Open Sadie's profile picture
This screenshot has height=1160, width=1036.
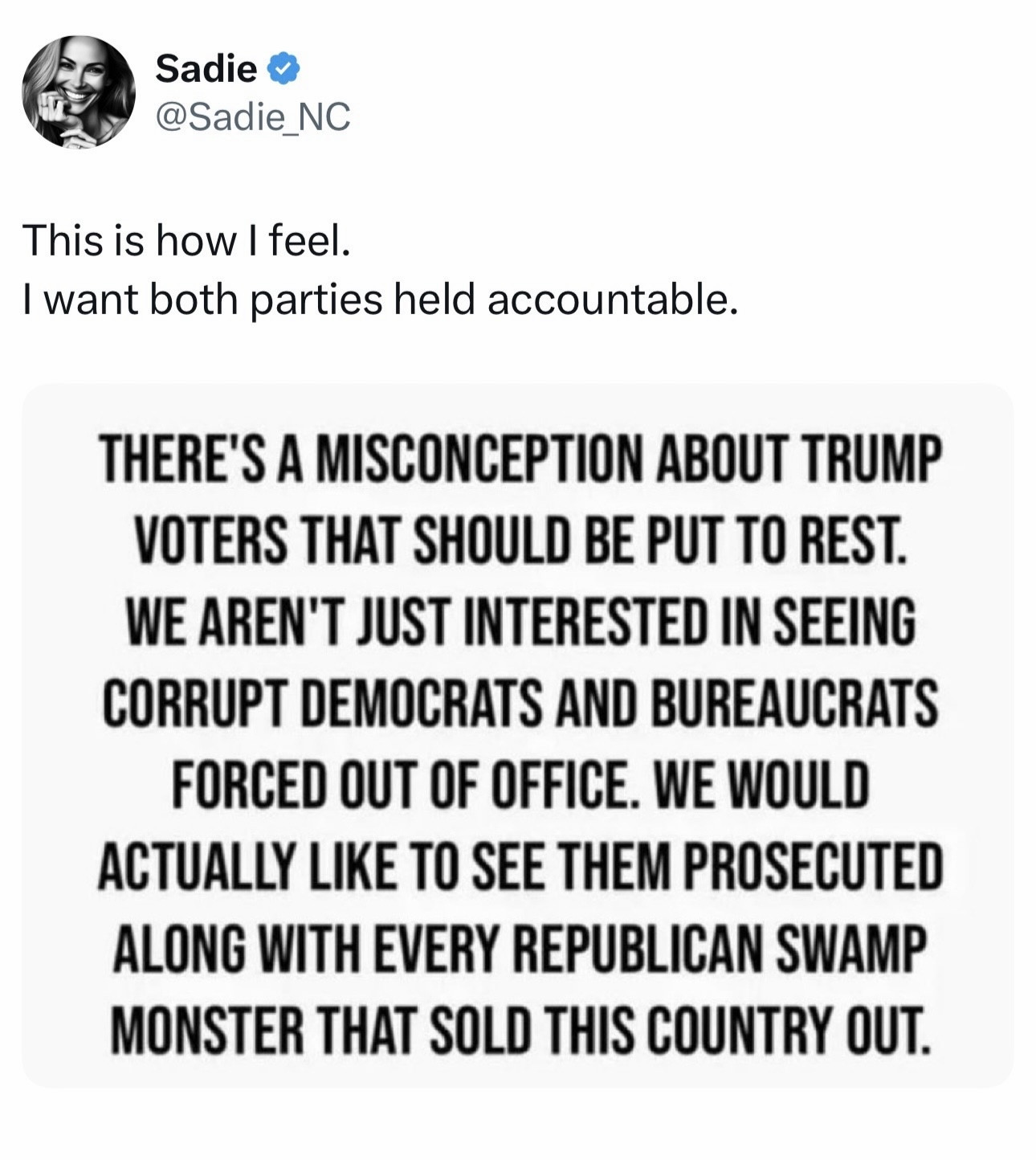click(79, 92)
